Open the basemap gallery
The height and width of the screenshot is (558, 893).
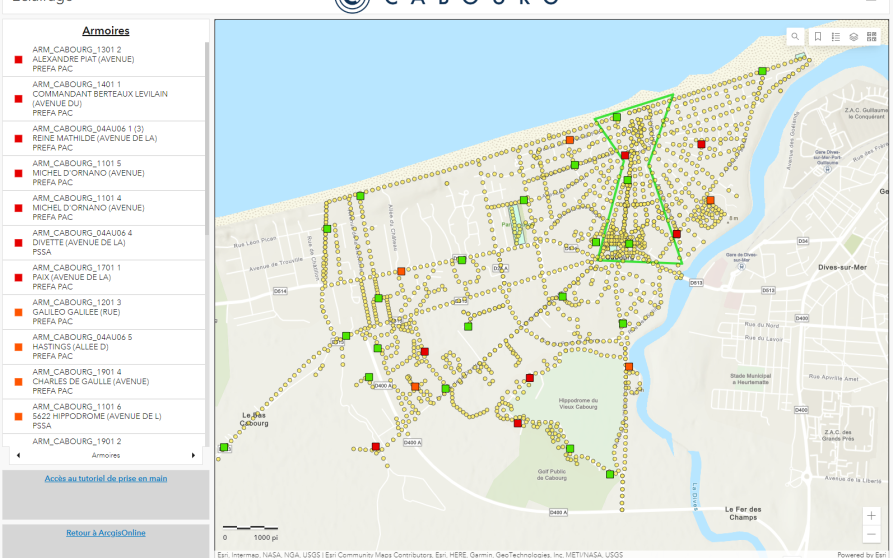coord(871,36)
